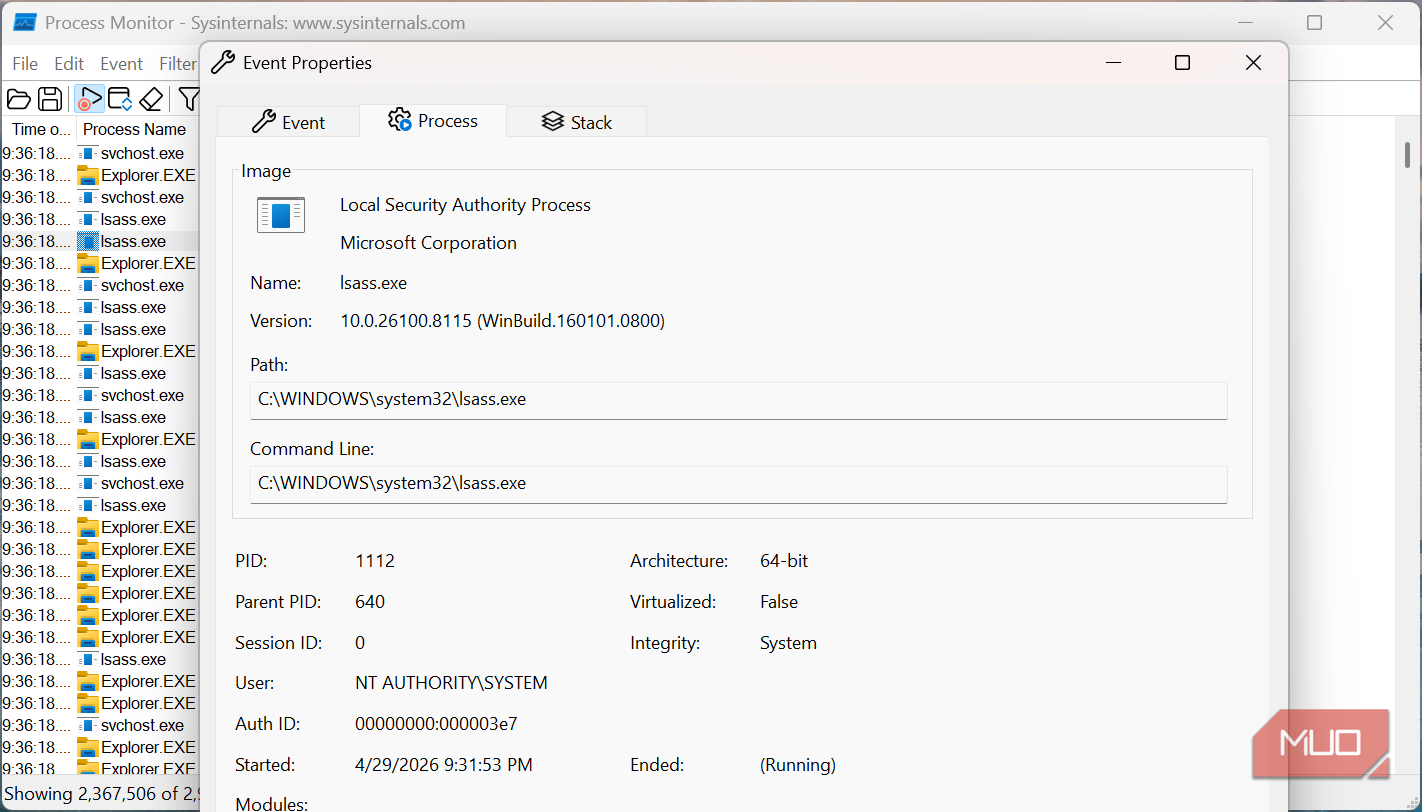Click 'Local Security Authority Process' description text
The width and height of the screenshot is (1422, 812).
[465, 205]
